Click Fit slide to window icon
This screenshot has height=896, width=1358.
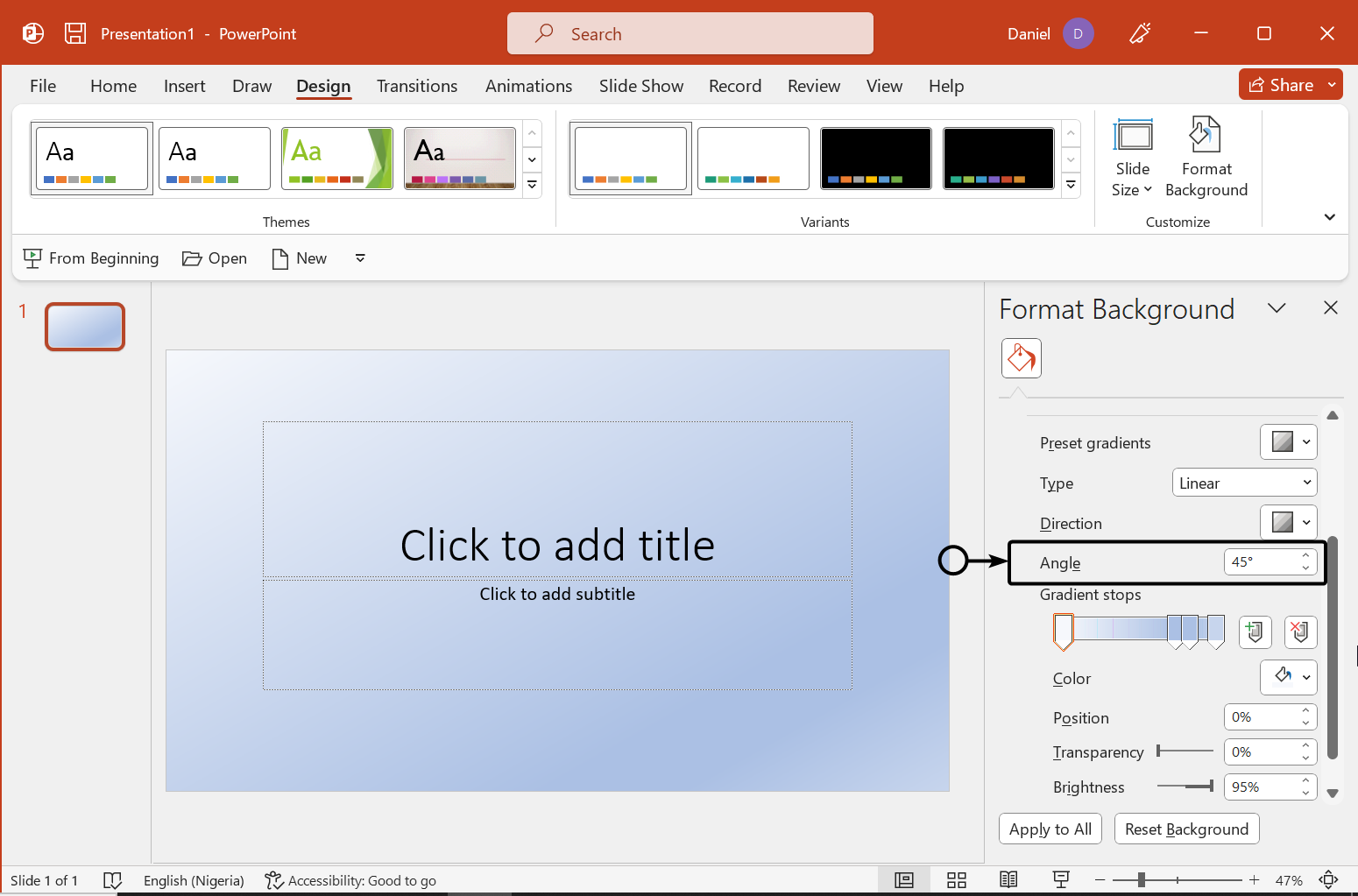pos(1329,880)
